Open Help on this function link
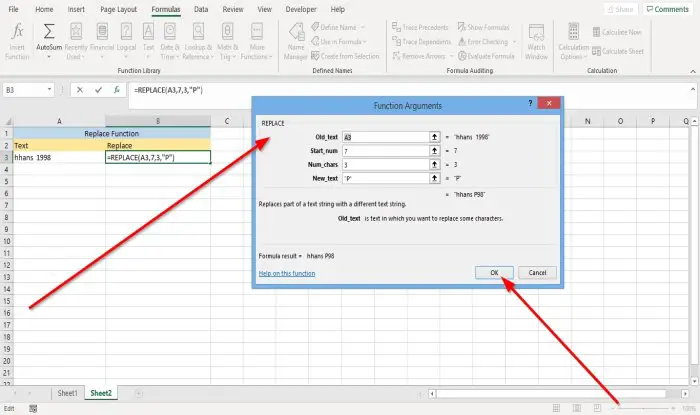700x415 pixels. pos(287,273)
